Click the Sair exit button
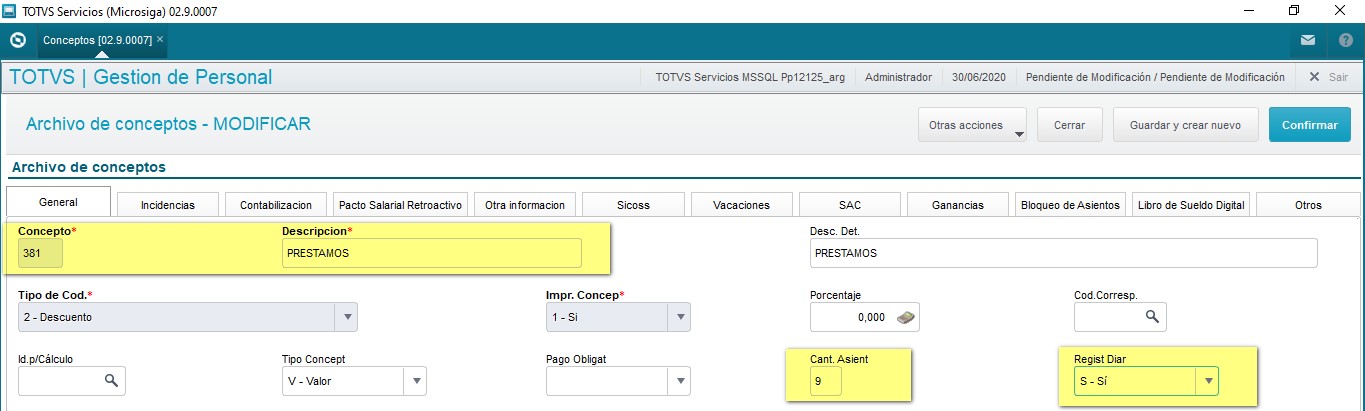Image resolution: width=1365 pixels, height=411 pixels. coord(1328,77)
